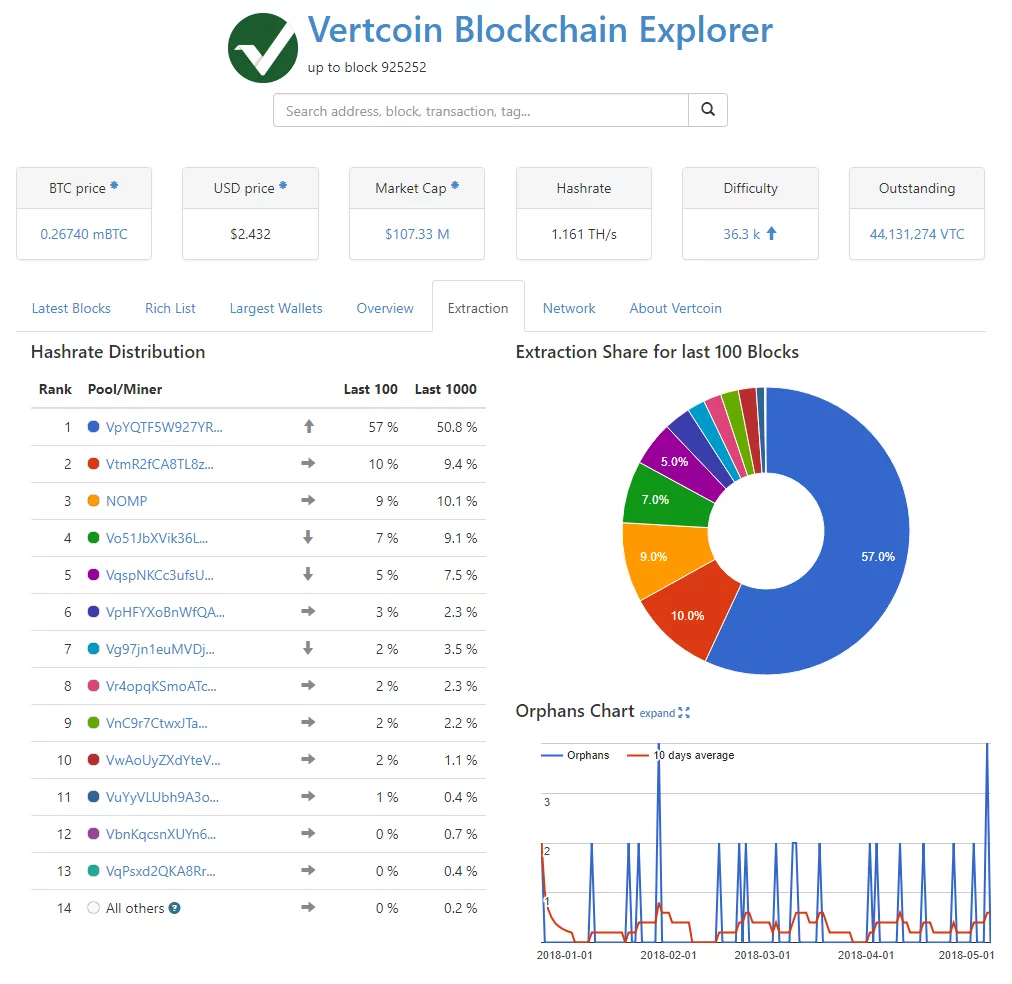Click the Vertcoin Blockchain Explorer title
1012x984 pixels.
pos(540,30)
